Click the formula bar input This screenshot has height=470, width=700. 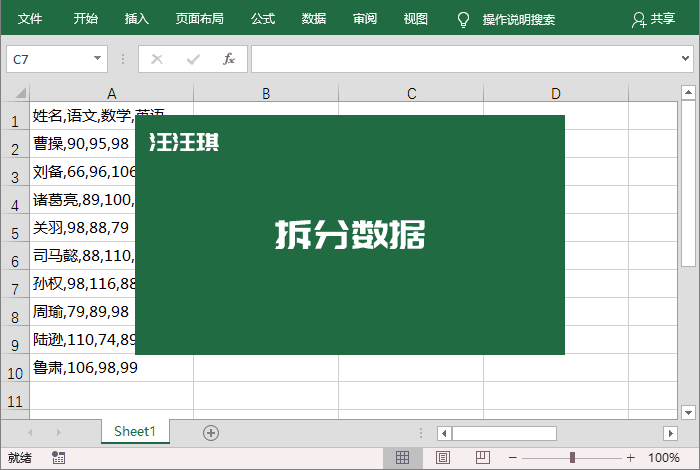click(464, 59)
